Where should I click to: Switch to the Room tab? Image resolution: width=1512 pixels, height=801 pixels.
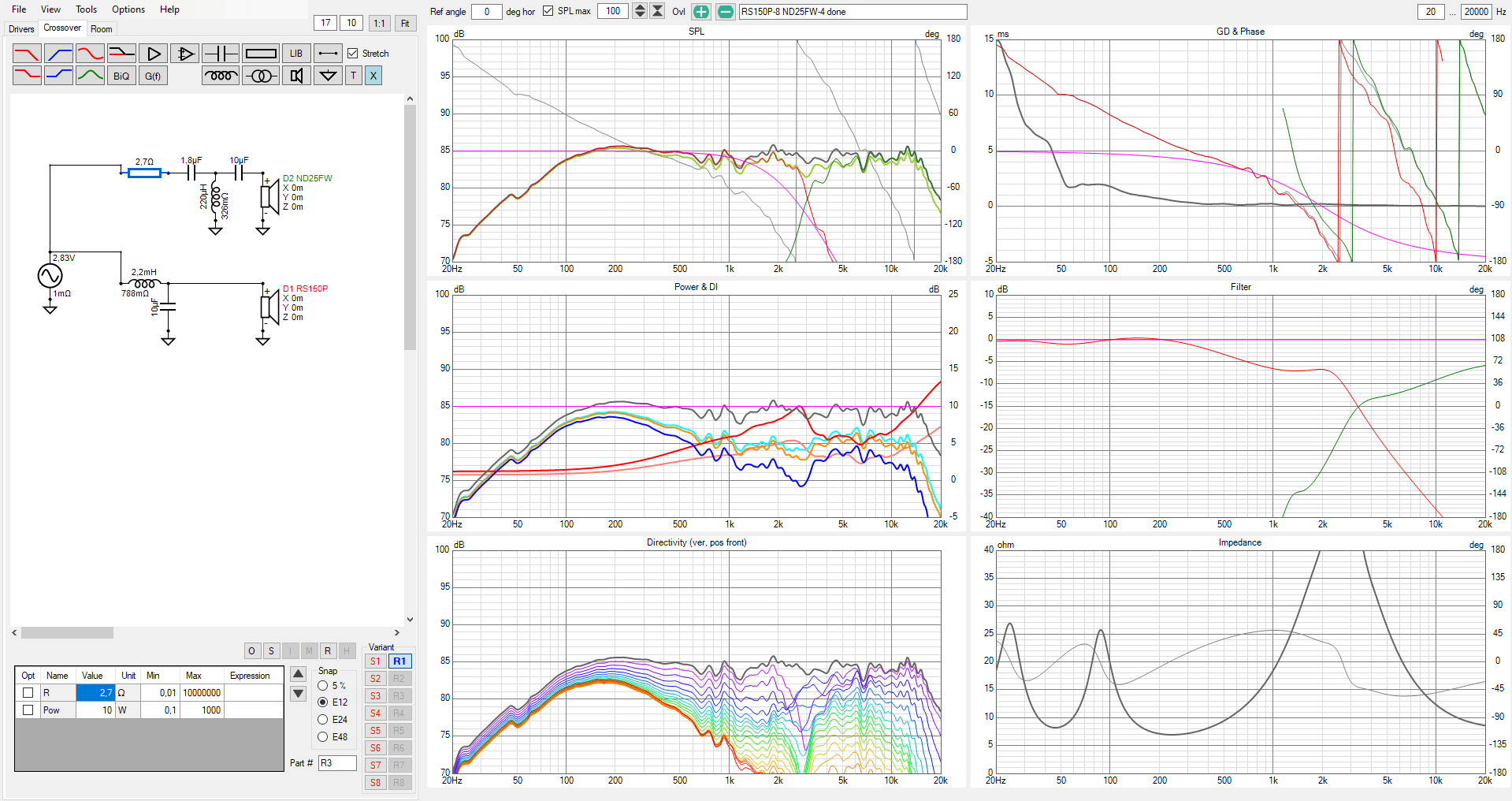102,29
